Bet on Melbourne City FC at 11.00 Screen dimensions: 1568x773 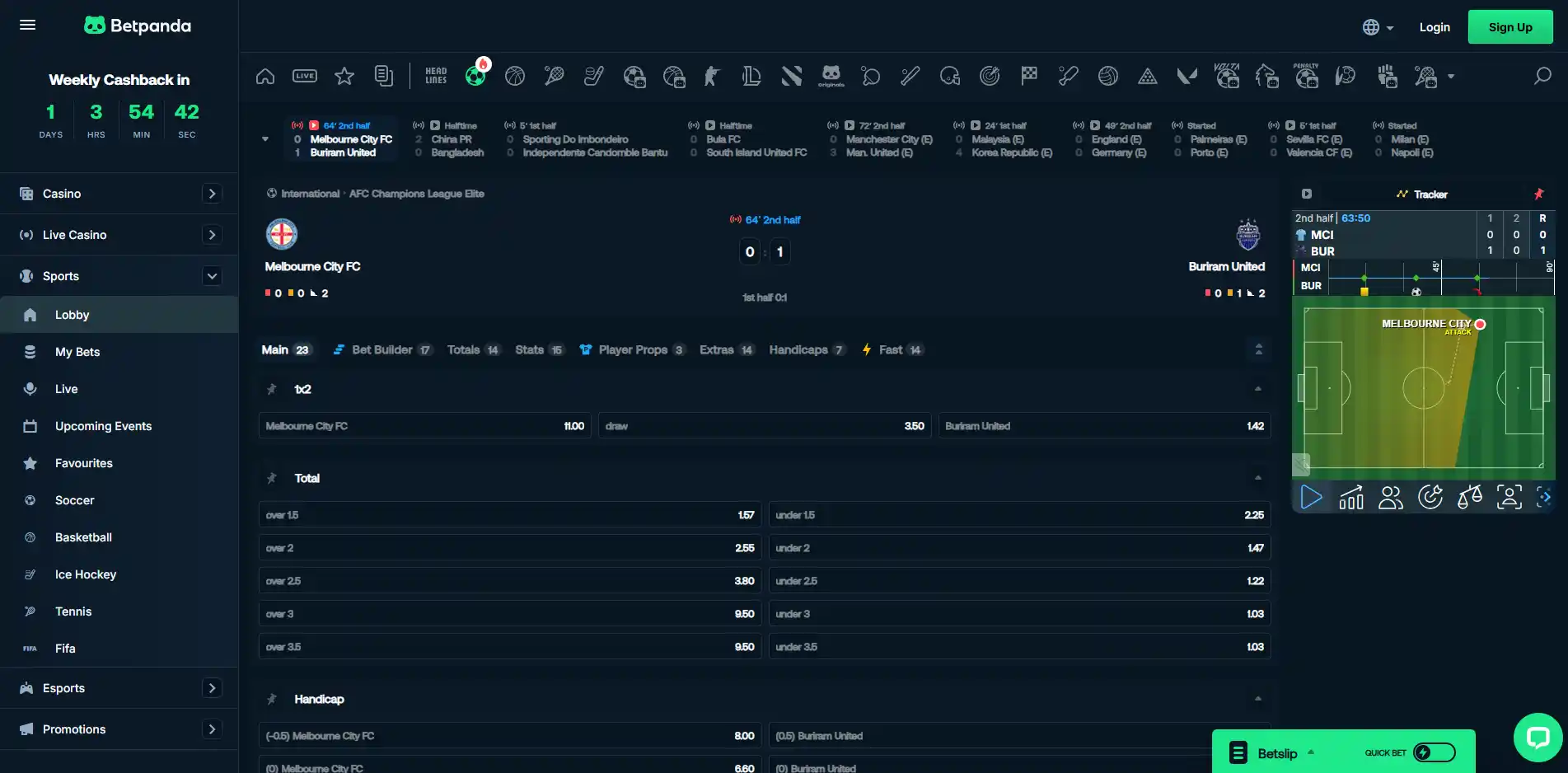click(x=425, y=426)
